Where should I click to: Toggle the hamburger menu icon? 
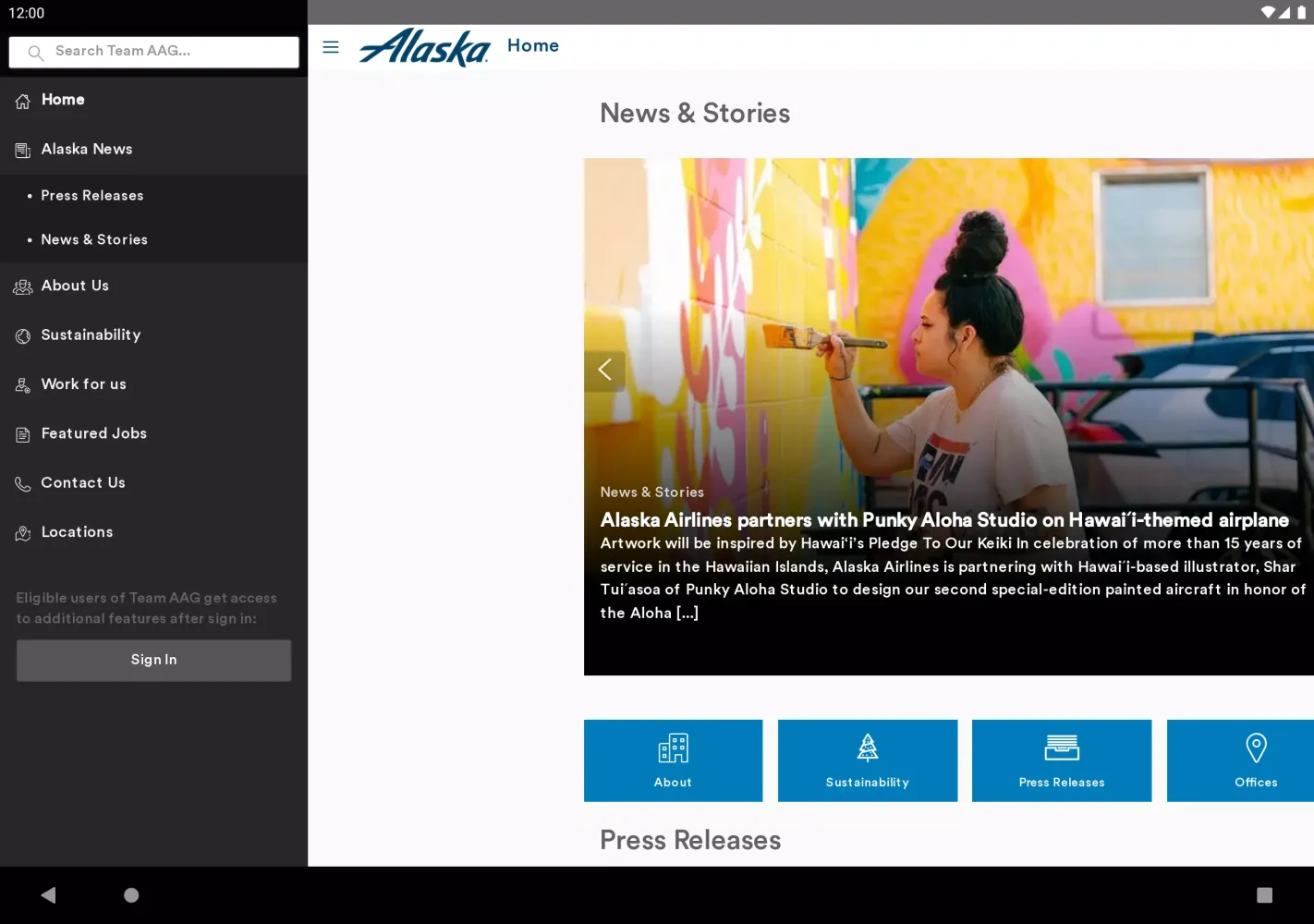331,47
